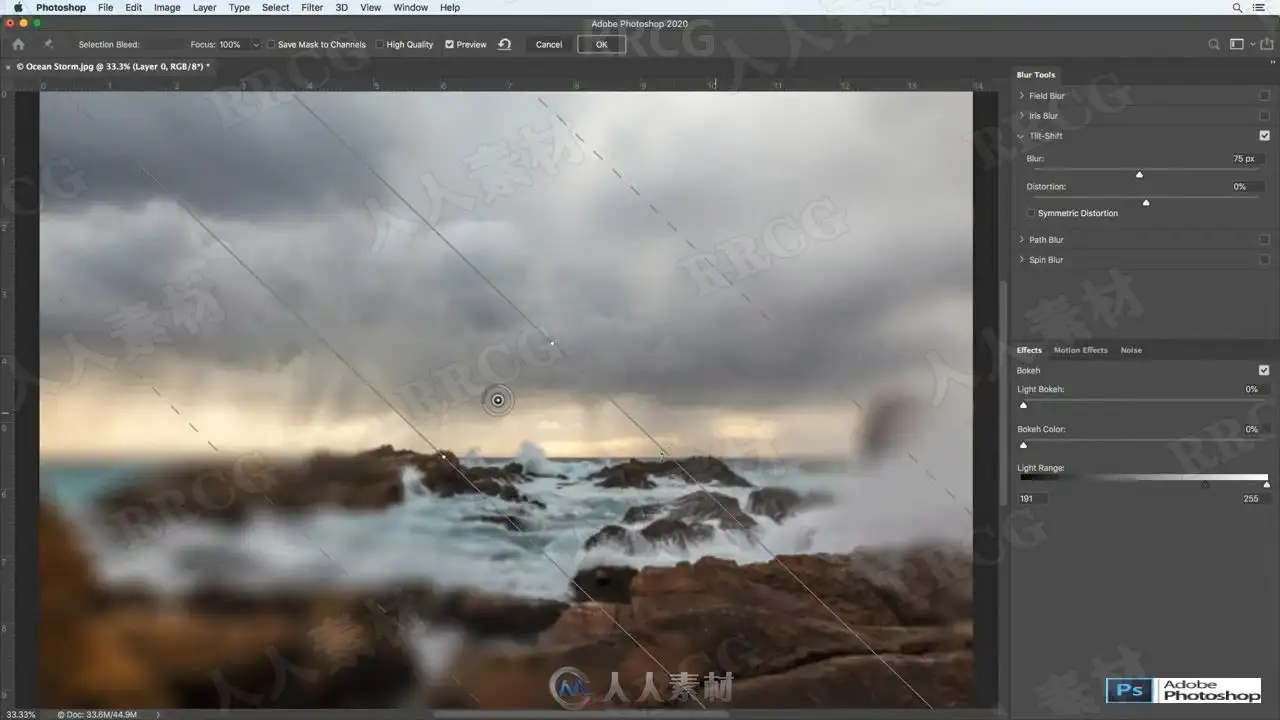Viewport: 1280px width, 720px height.
Task: Select the blur pin tool icon
Action: pos(48,44)
